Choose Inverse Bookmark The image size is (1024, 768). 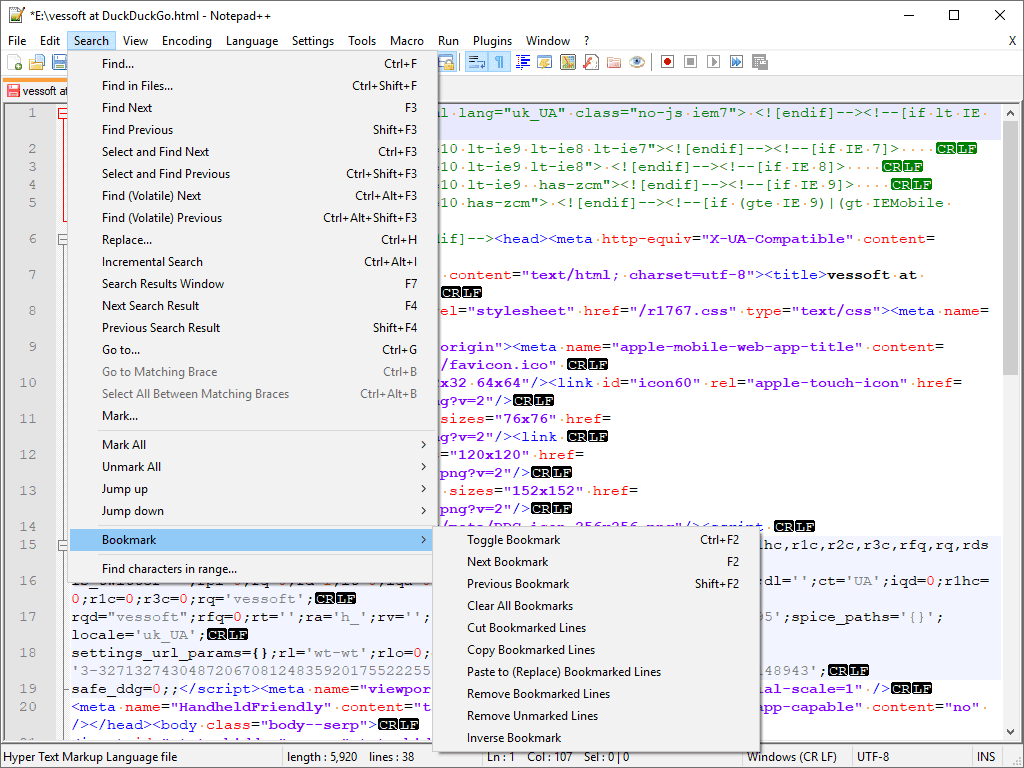tap(596, 738)
